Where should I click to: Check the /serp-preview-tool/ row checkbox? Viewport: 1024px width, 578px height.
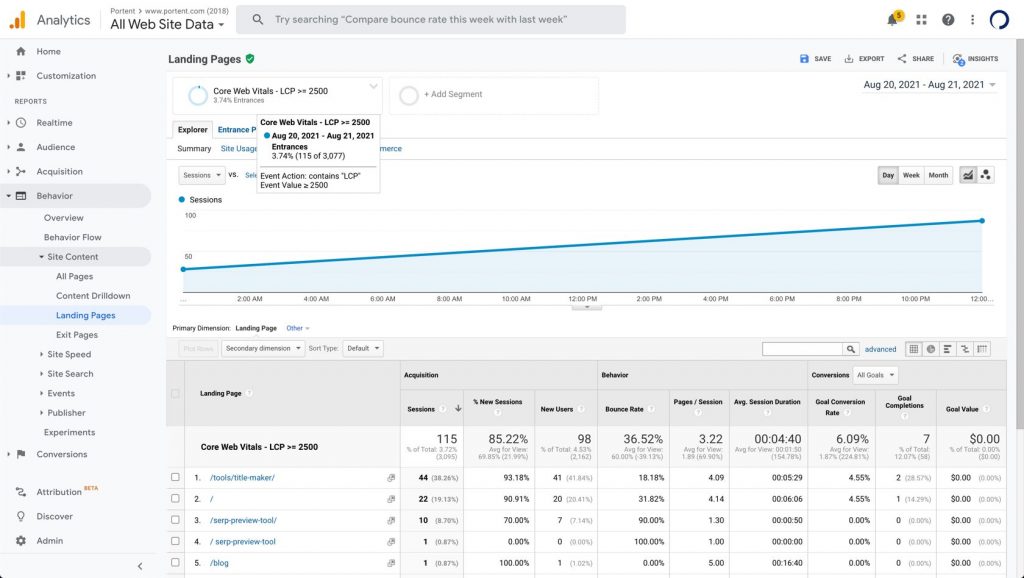click(x=175, y=520)
